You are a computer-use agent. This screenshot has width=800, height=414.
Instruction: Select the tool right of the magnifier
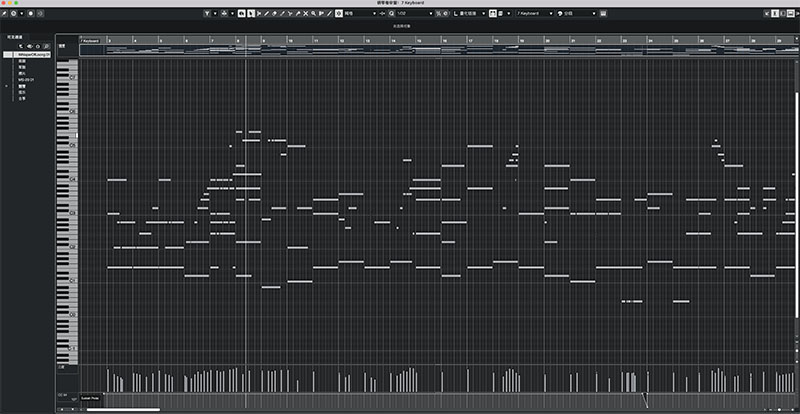321,13
